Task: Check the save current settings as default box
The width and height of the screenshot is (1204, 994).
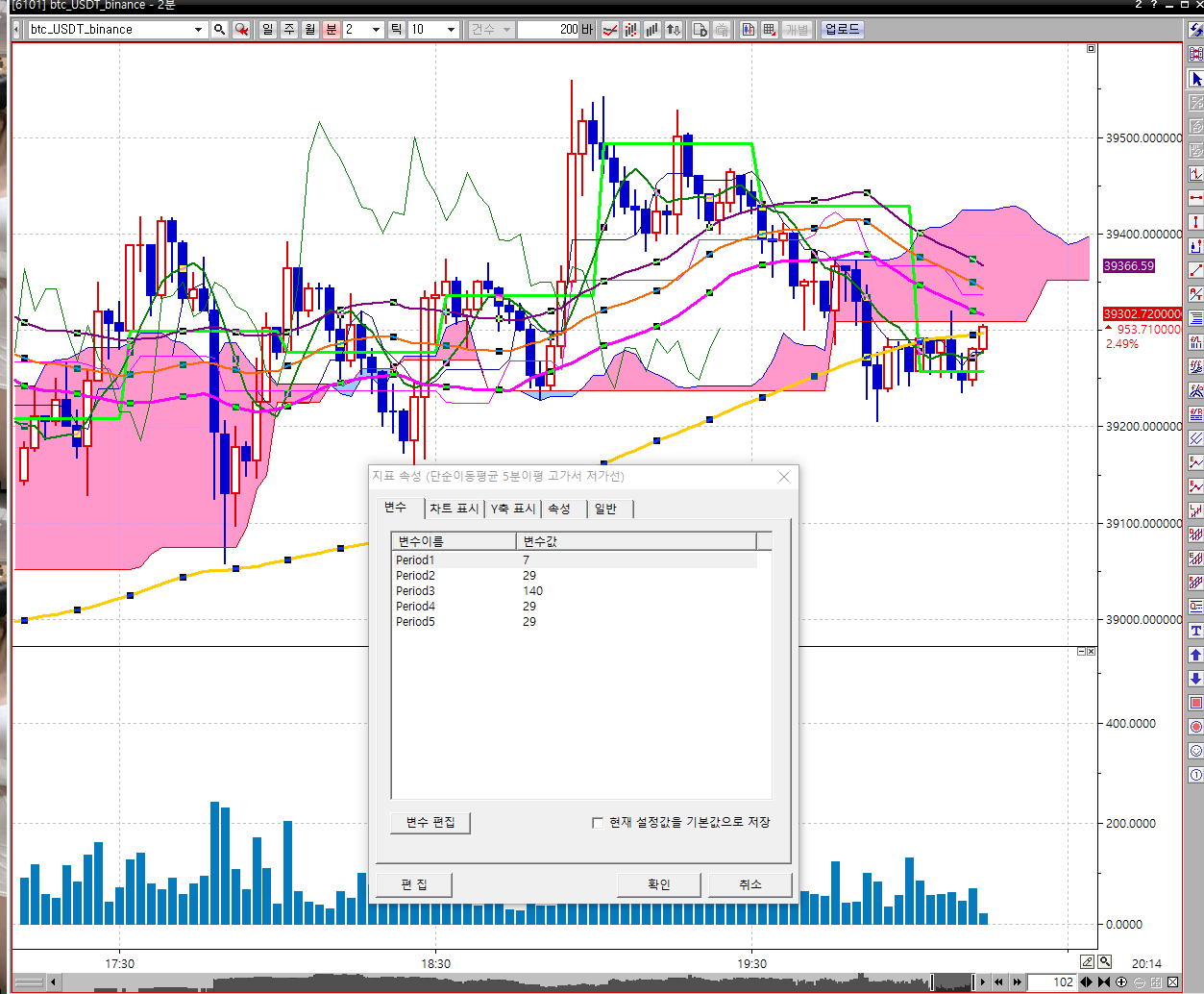Action: 598,823
